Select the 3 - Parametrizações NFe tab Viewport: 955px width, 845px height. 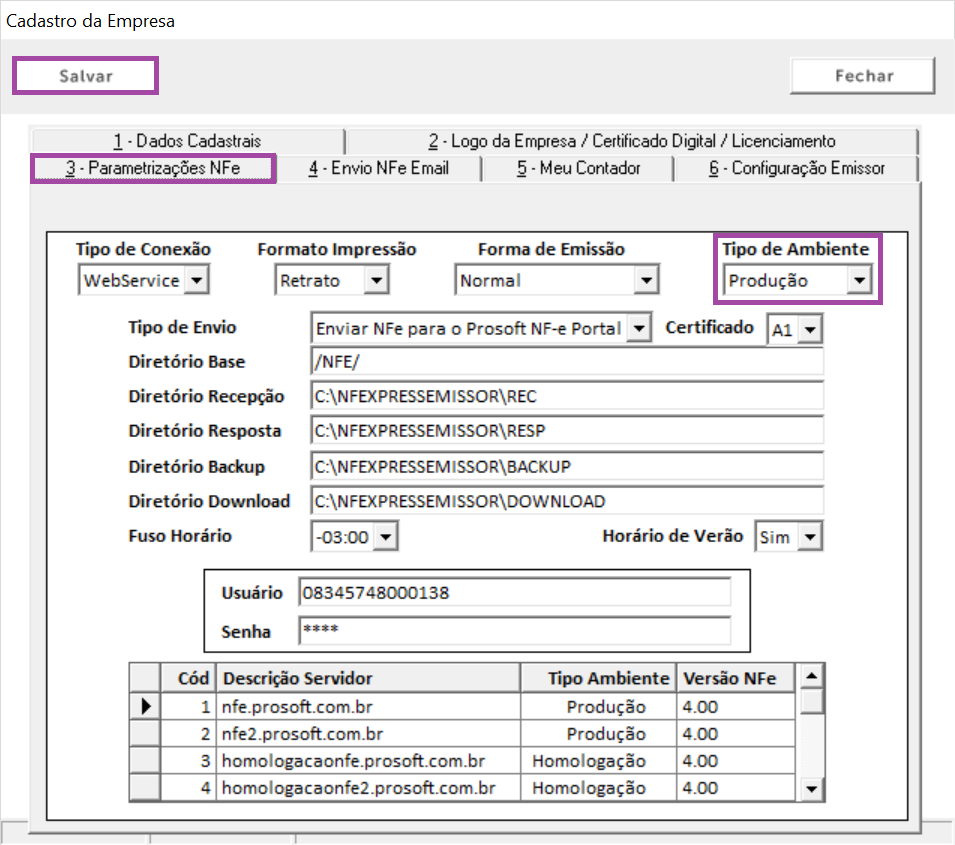[x=153, y=168]
